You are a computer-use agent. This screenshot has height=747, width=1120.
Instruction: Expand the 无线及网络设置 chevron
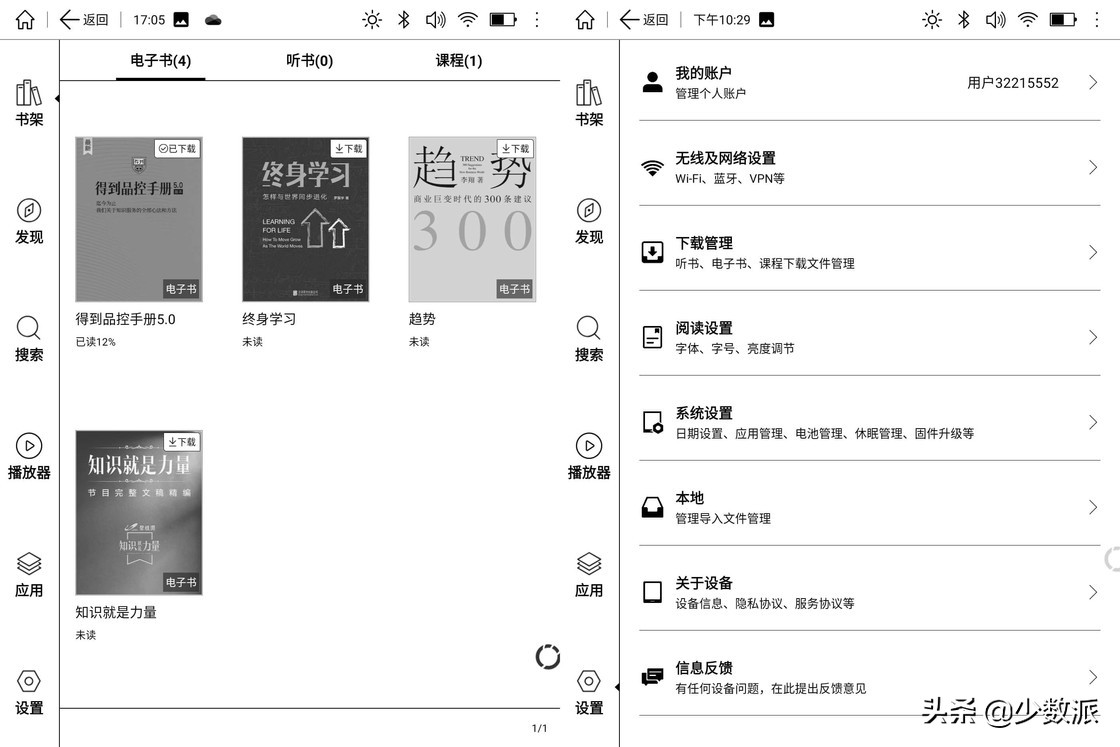1092,166
